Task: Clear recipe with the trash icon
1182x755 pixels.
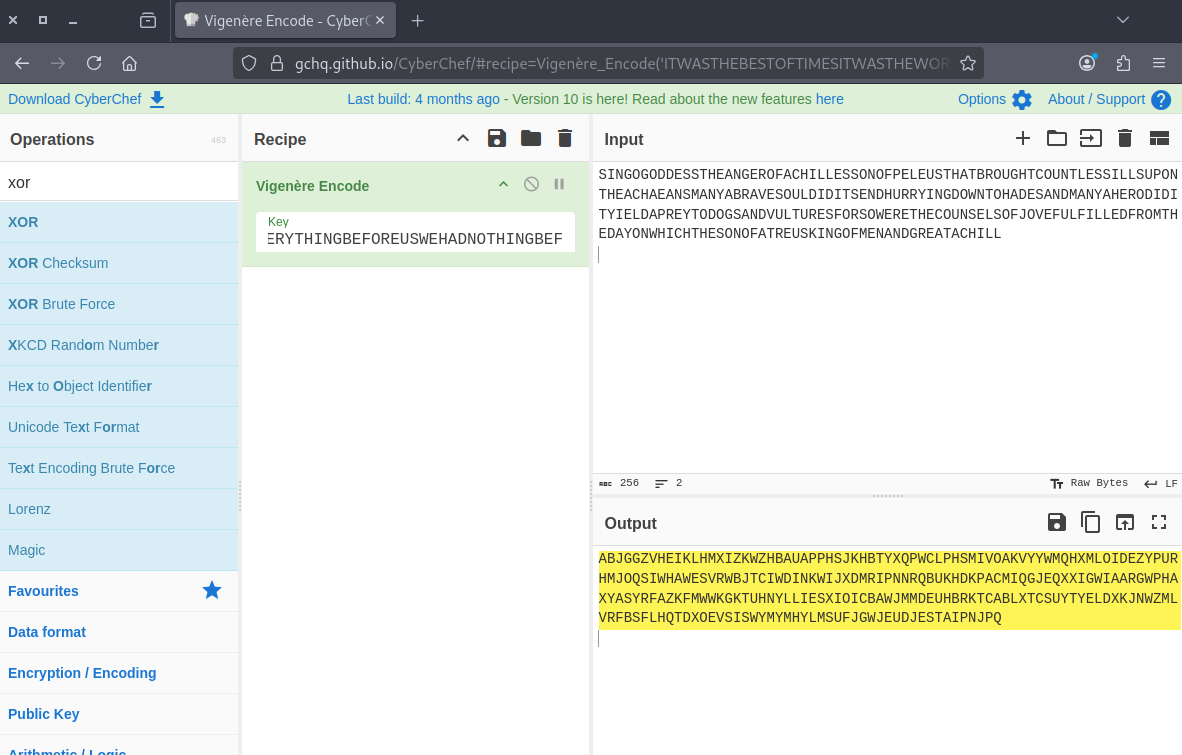Action: coord(565,138)
